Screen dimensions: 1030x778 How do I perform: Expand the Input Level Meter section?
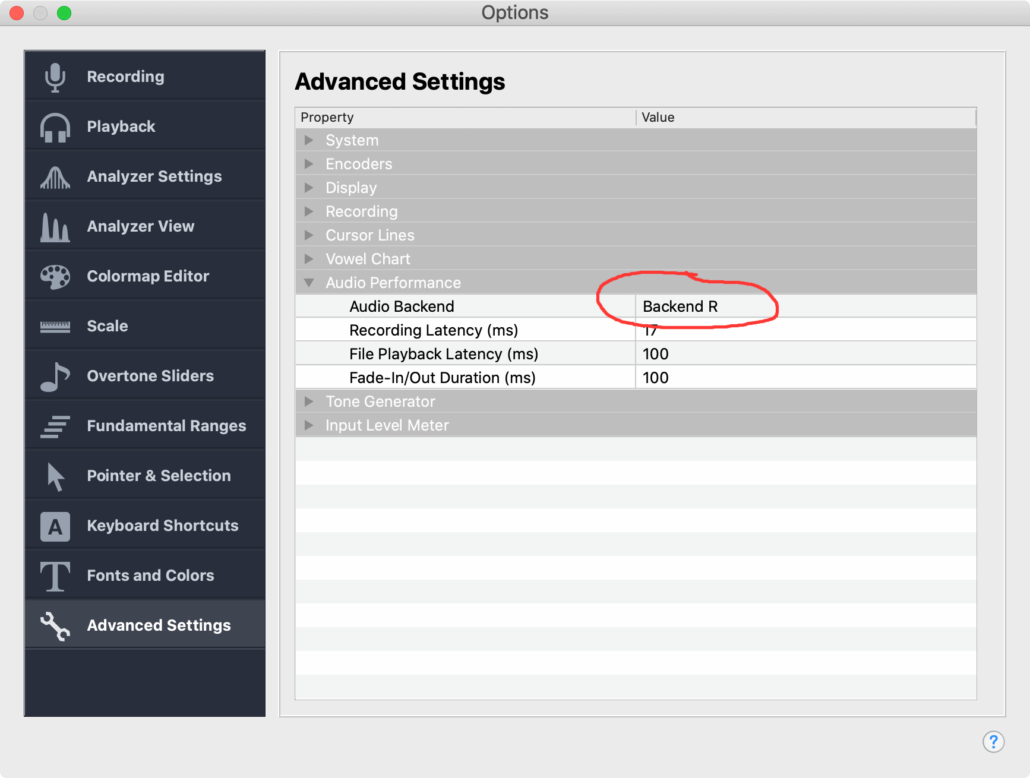click(x=309, y=425)
